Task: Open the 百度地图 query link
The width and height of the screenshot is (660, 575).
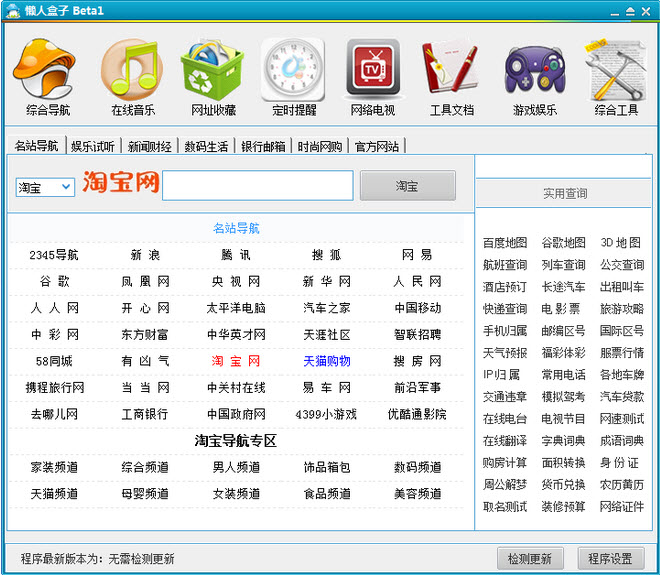Action: [x=505, y=242]
